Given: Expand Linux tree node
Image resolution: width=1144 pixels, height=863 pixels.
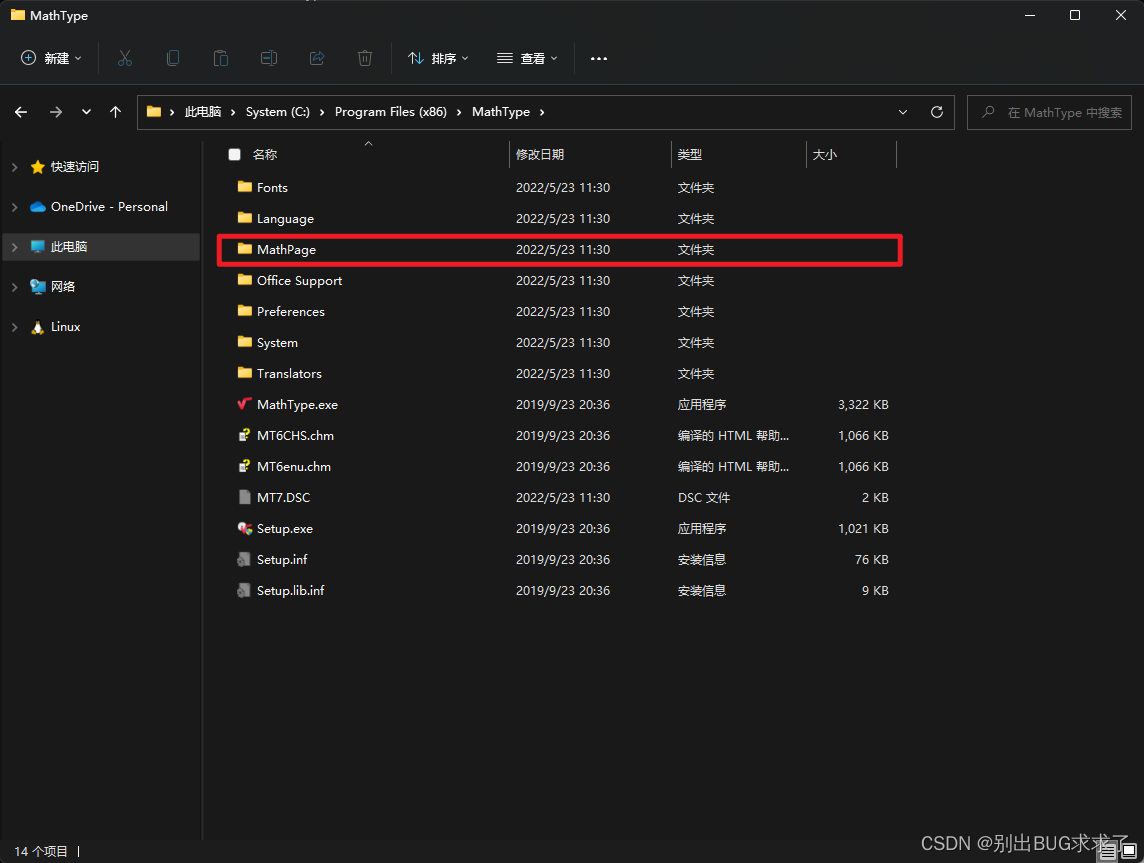Looking at the screenshot, I should pos(15,327).
